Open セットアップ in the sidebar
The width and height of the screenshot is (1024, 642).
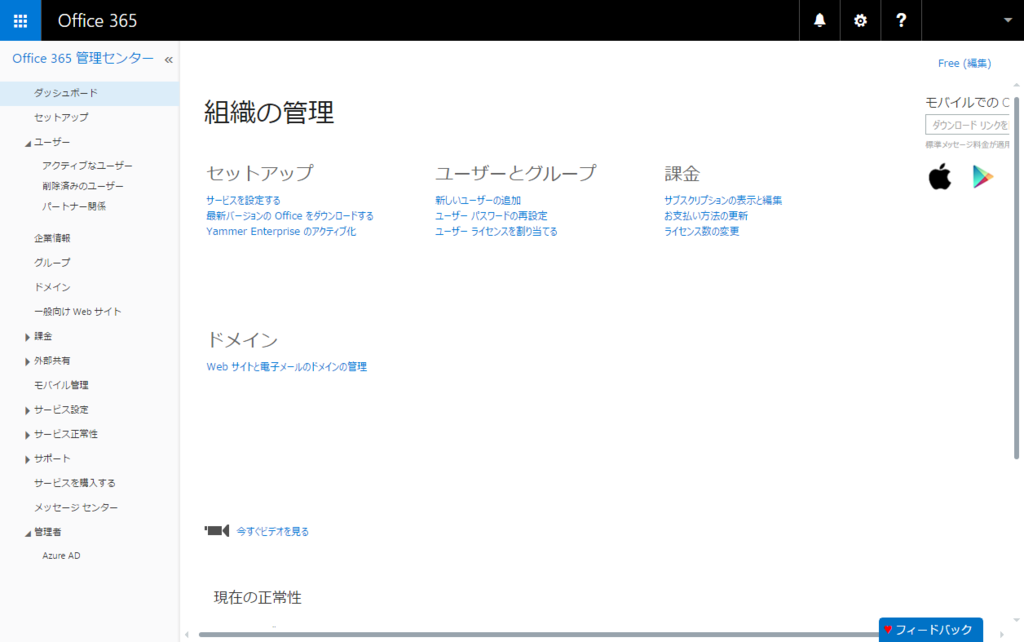pyautogui.click(x=61, y=118)
